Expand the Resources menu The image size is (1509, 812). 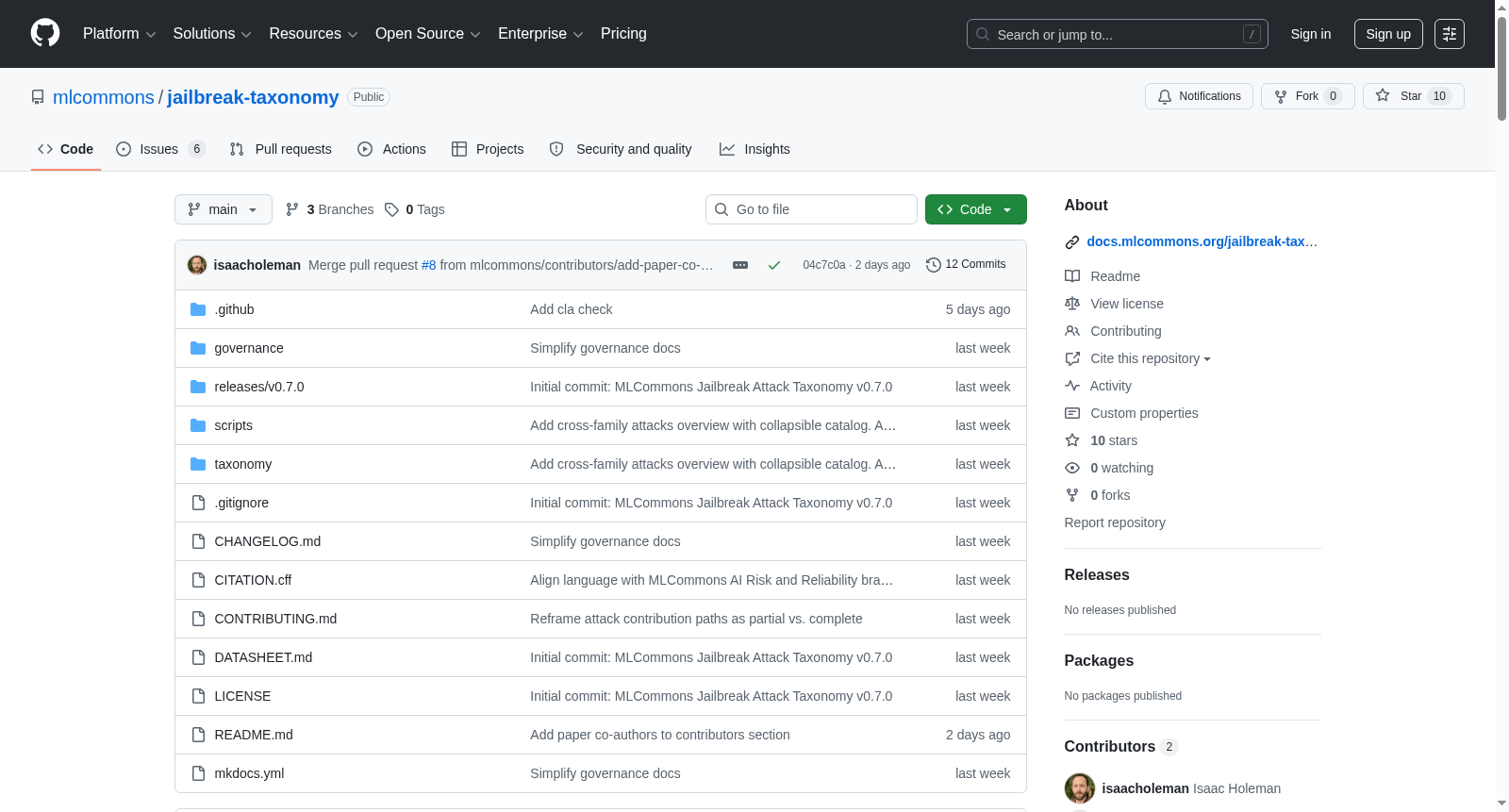tap(313, 34)
